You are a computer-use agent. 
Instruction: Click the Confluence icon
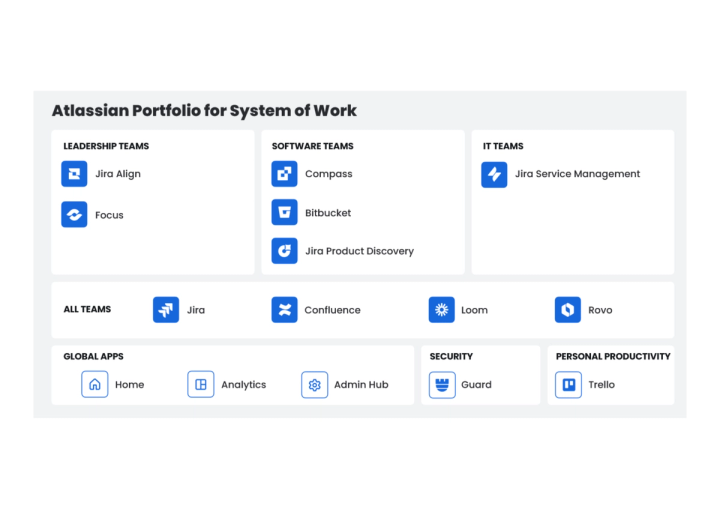click(284, 310)
